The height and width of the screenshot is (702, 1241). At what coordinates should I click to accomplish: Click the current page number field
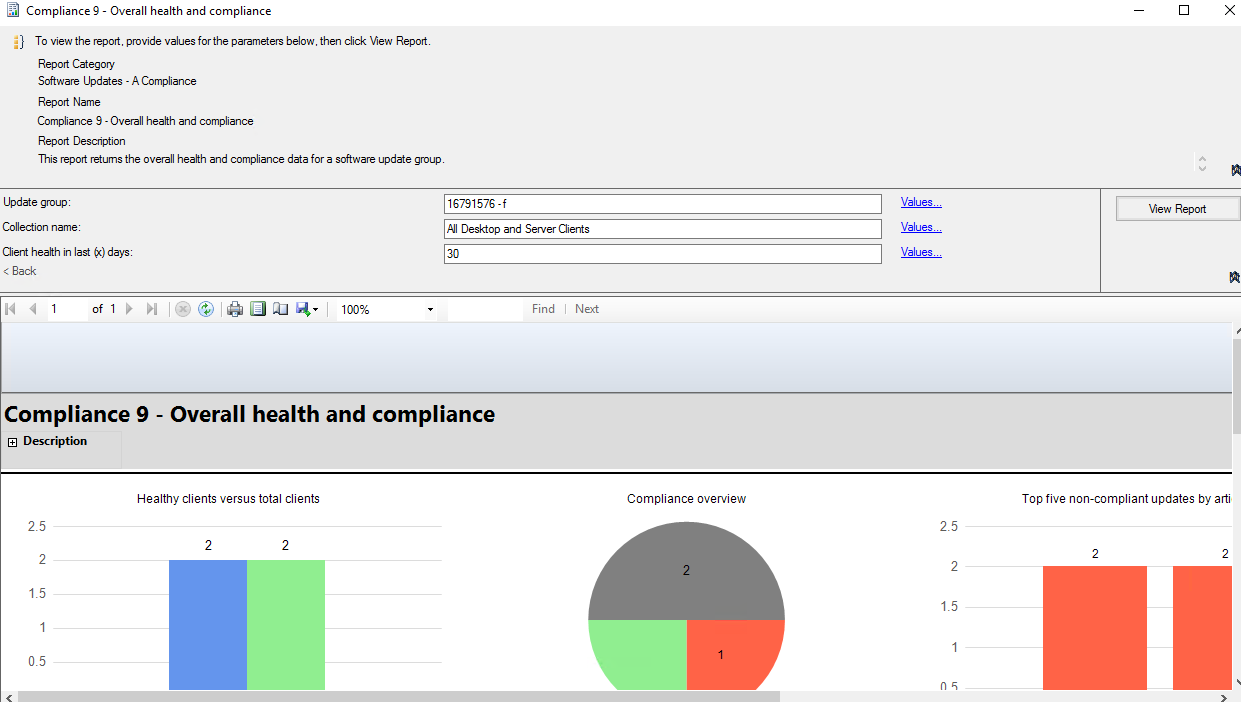(67, 309)
